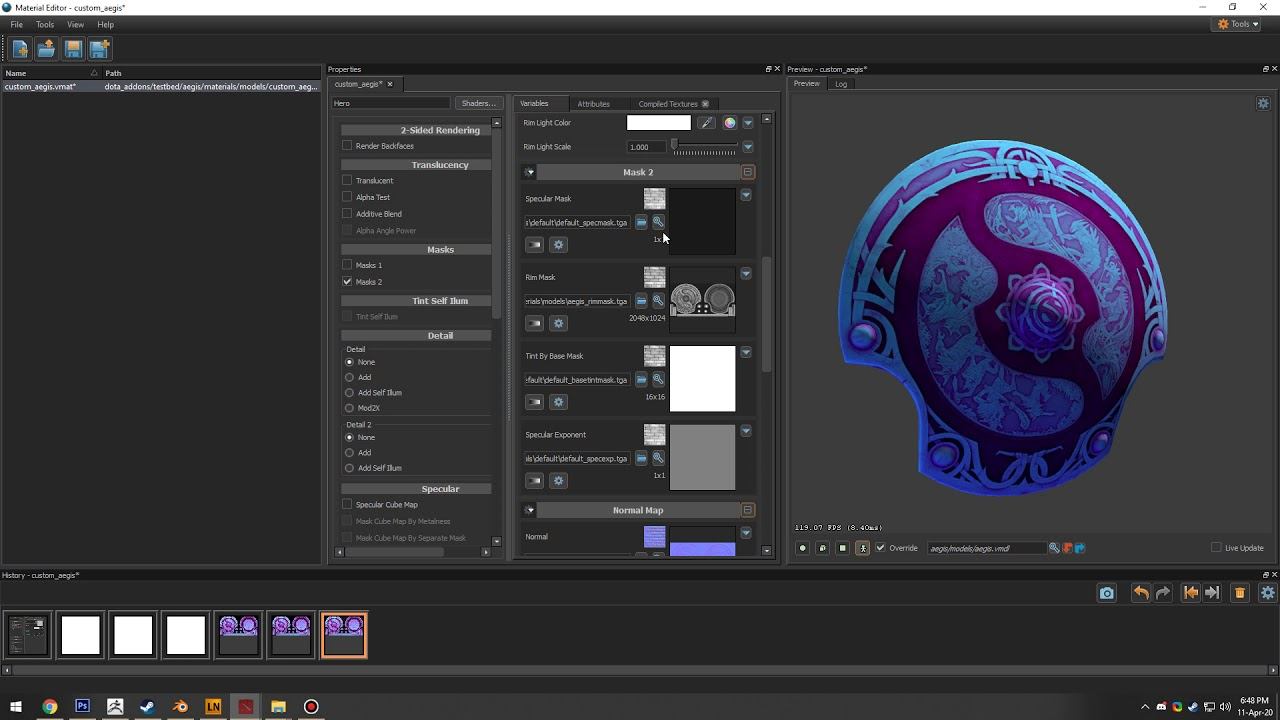Open Tint By Base Mask options dropdown

(745, 352)
